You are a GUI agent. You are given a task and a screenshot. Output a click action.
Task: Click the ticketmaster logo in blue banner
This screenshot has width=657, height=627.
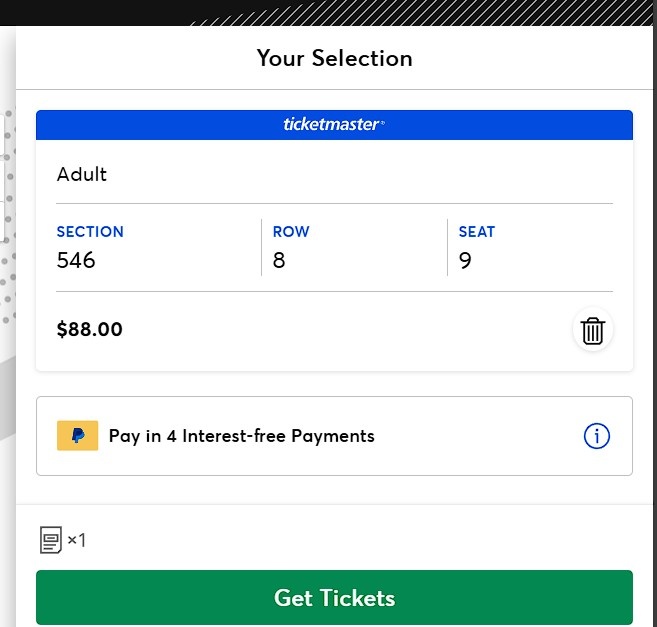click(x=334, y=125)
